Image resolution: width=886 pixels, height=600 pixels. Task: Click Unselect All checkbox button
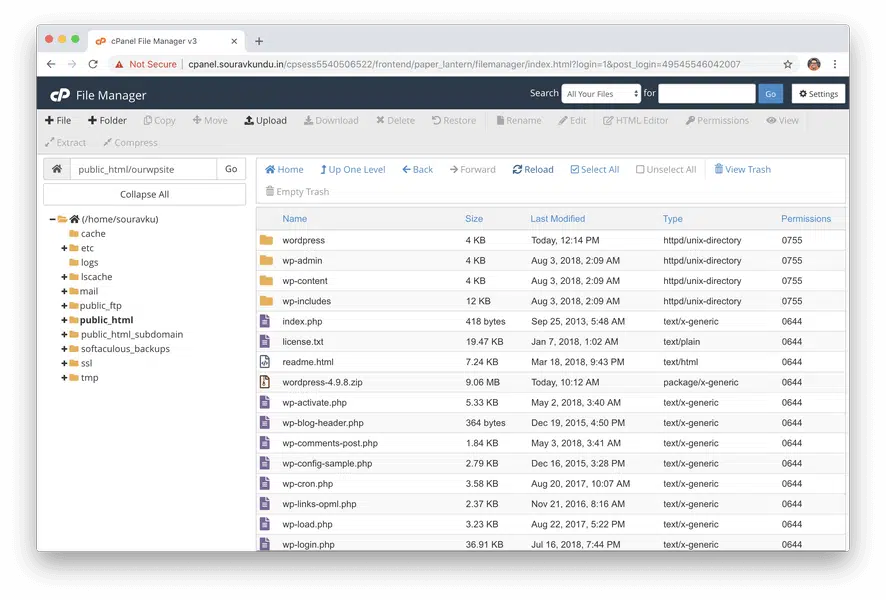tap(665, 170)
